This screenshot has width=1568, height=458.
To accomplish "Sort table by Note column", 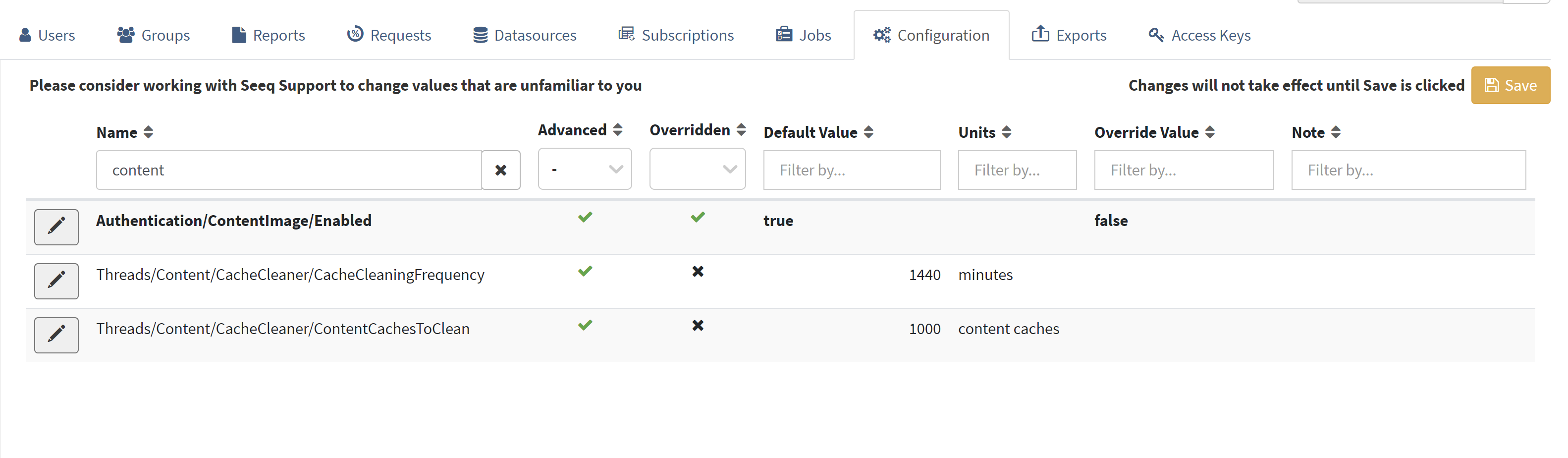I will coord(1336,132).
